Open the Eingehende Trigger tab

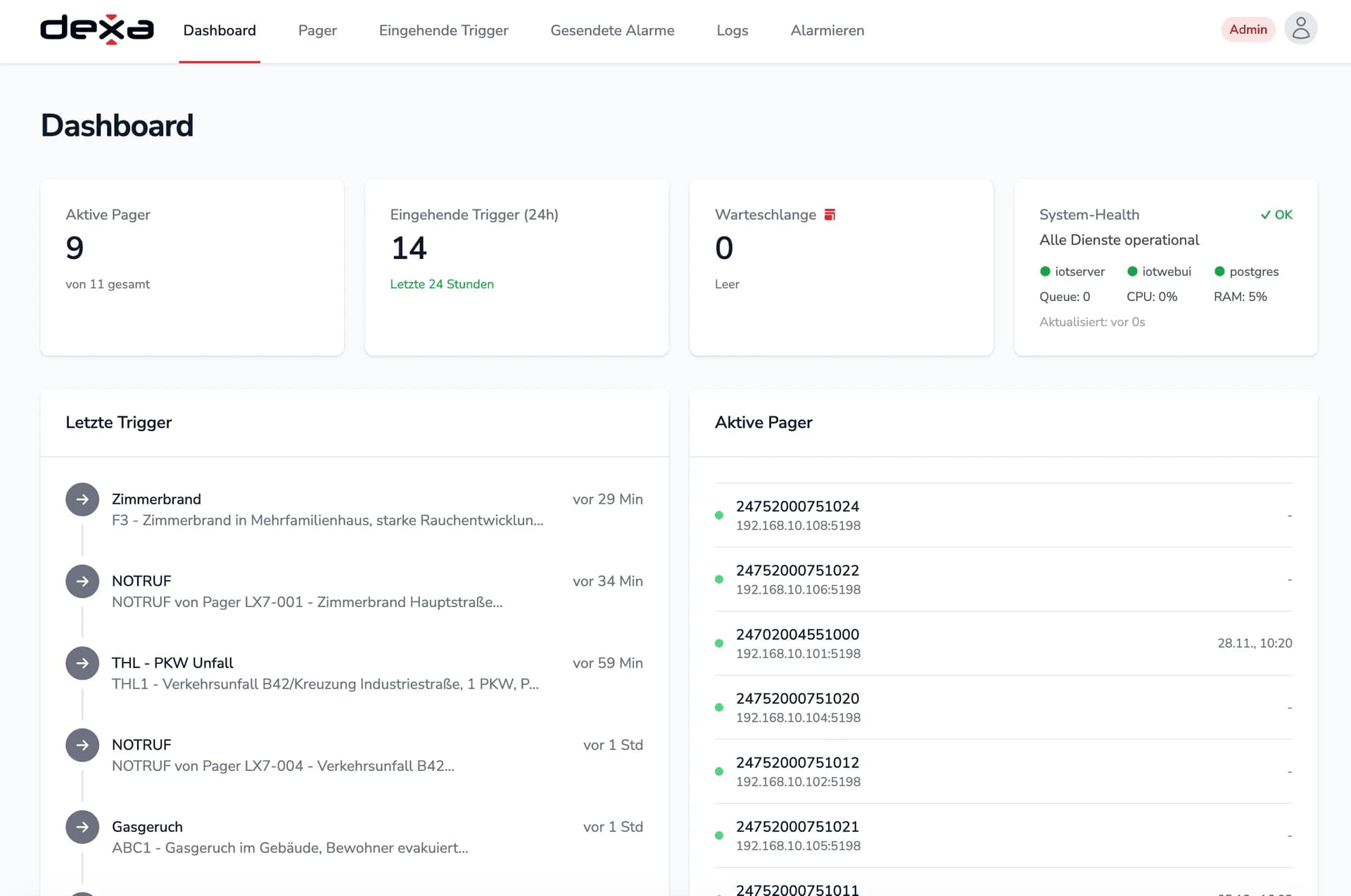click(x=443, y=30)
